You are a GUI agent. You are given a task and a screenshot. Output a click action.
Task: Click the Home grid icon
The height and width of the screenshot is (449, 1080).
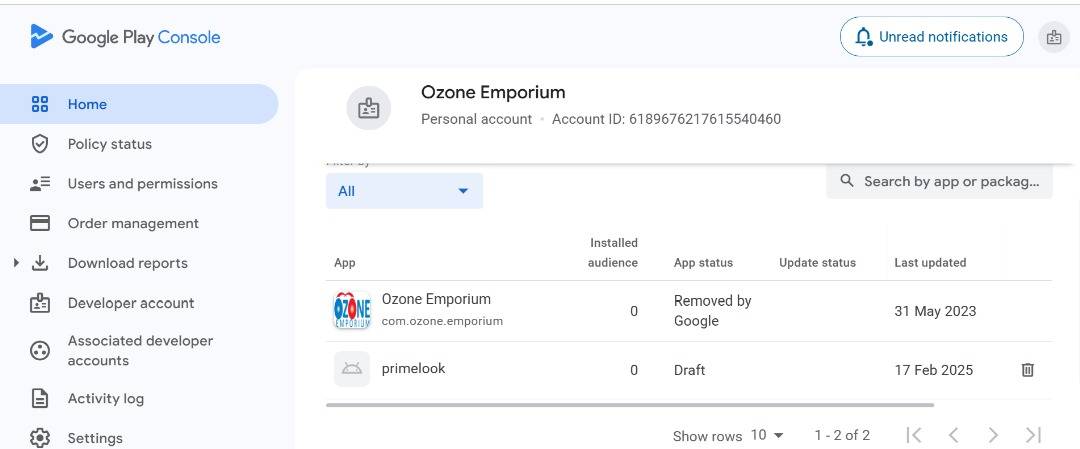pyautogui.click(x=40, y=104)
